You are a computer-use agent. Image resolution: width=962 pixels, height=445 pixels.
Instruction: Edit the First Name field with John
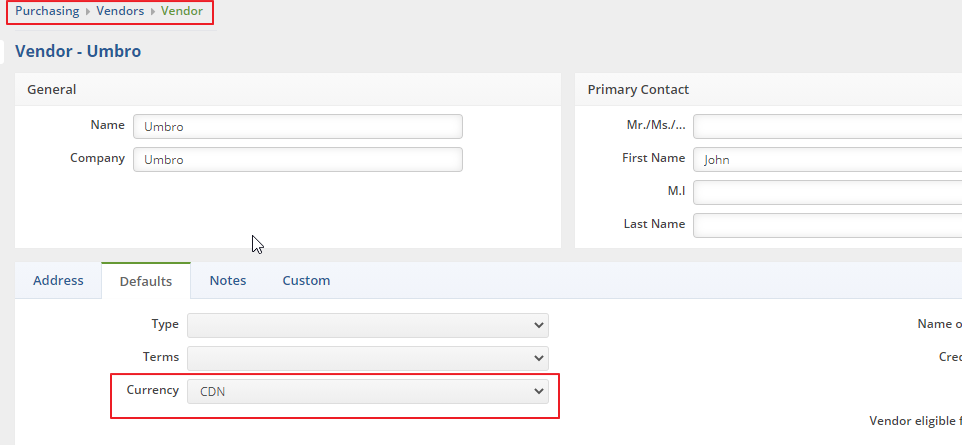click(826, 159)
